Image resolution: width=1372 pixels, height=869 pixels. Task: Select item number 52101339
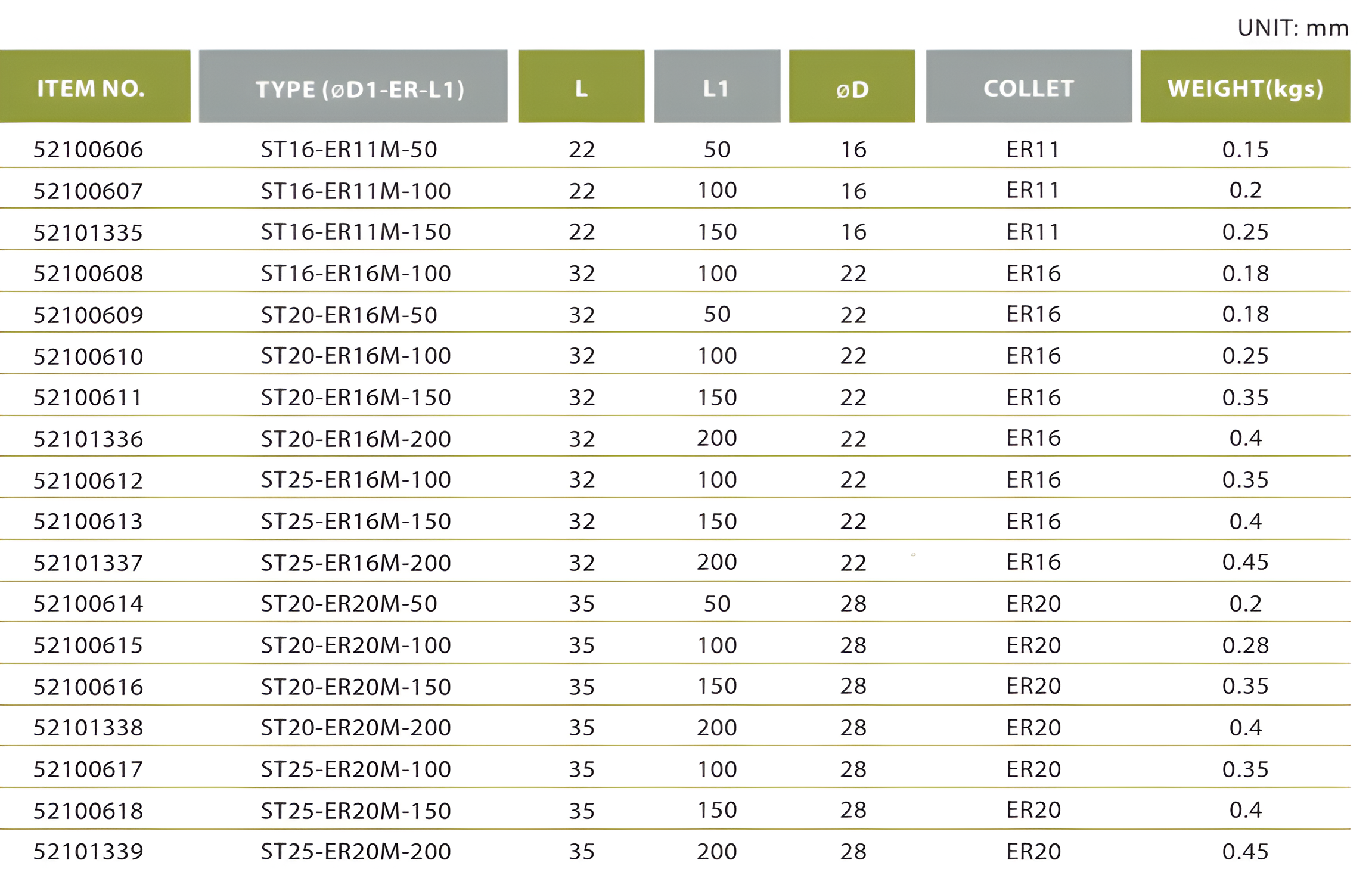point(88,852)
